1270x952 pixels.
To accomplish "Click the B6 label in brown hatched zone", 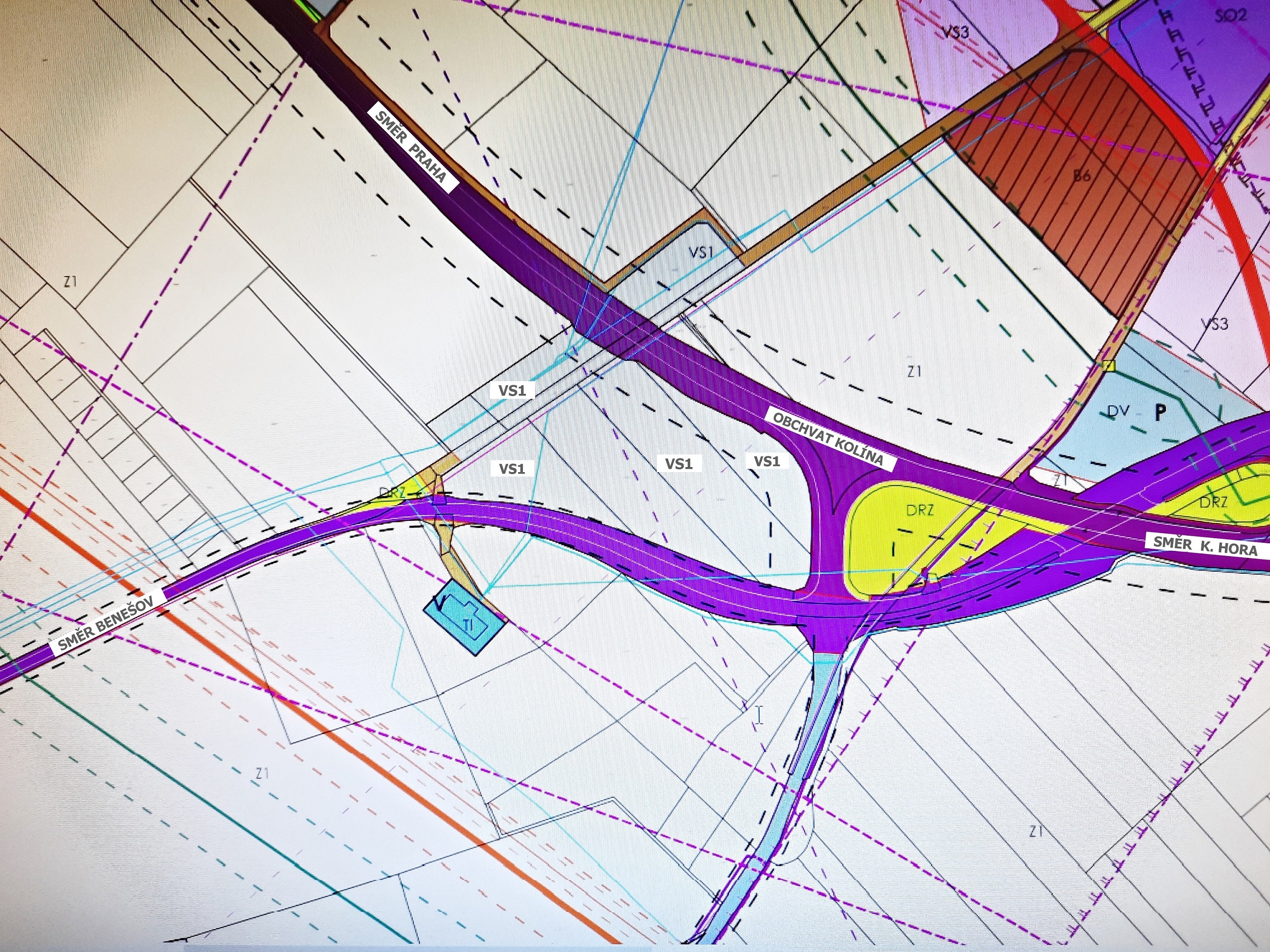I will [1081, 175].
